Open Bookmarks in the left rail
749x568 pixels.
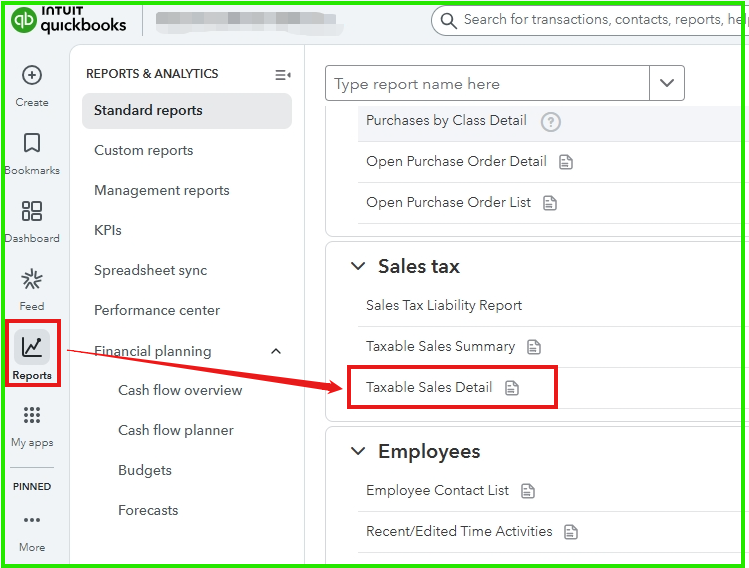(x=32, y=144)
